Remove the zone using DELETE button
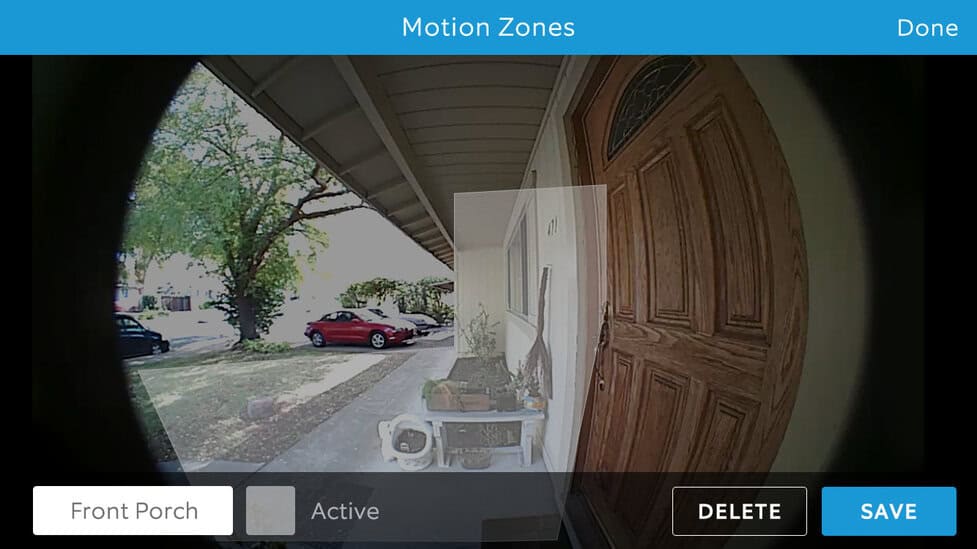Viewport: 977px width, 549px height. [x=739, y=511]
